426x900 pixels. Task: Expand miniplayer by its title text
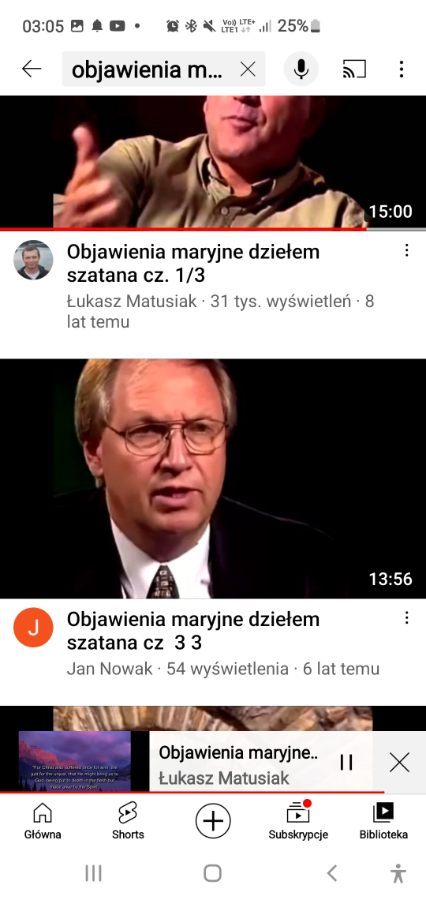238,752
